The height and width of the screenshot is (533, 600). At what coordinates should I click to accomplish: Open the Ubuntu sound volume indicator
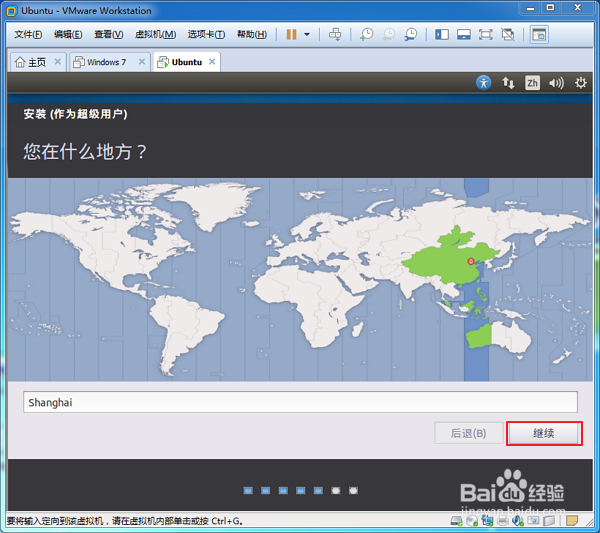pos(556,83)
